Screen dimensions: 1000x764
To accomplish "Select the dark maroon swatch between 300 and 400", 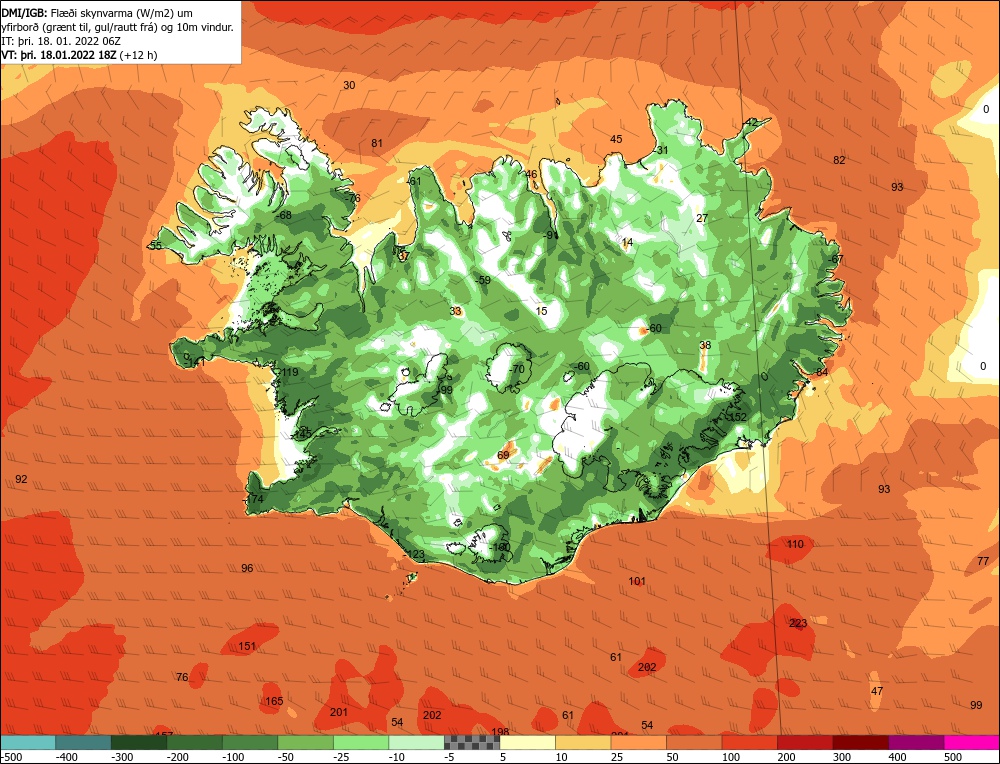I will pos(860,742).
